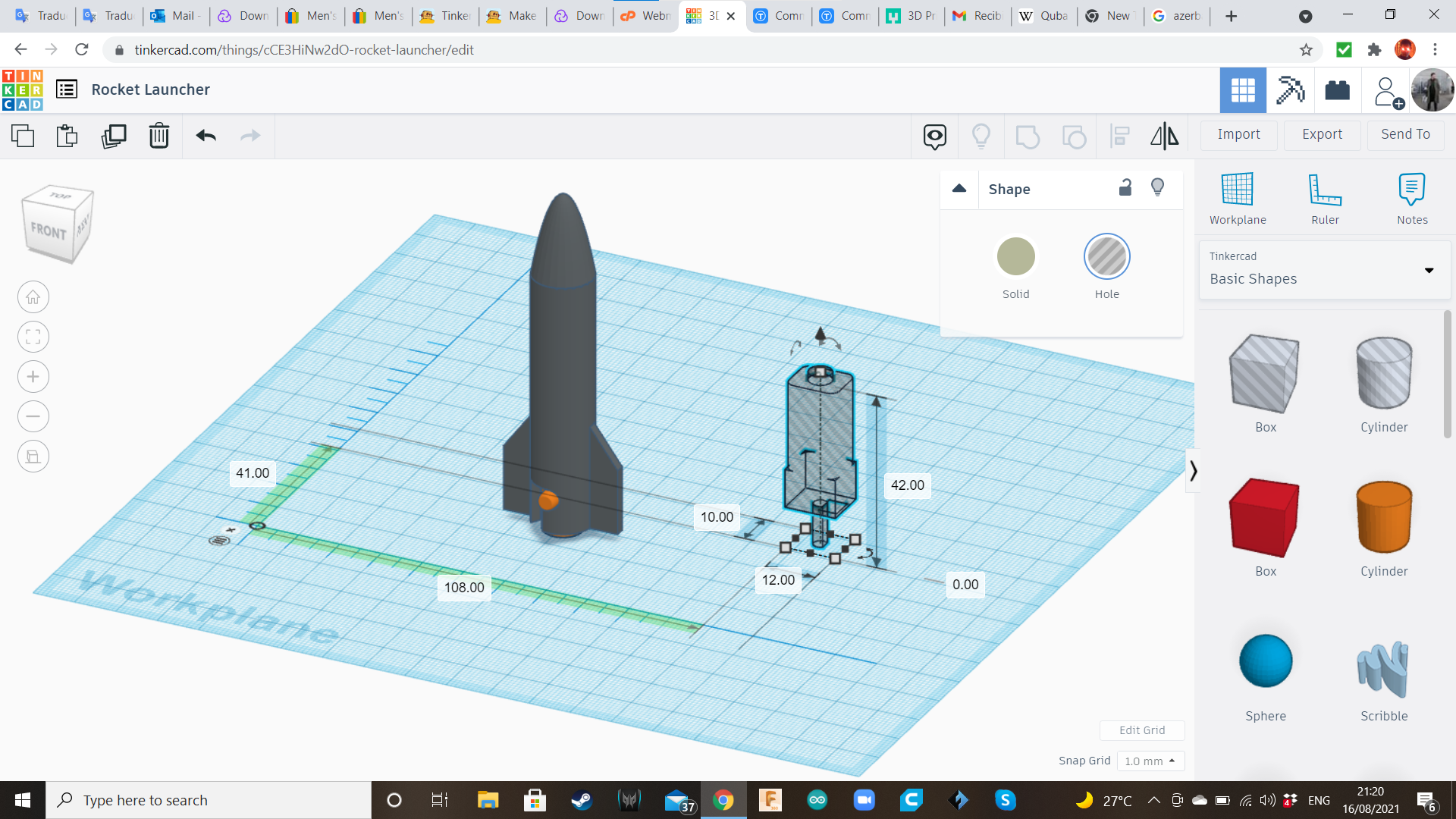
Task: Open the Snap Grid dropdown
Action: pyautogui.click(x=1150, y=761)
